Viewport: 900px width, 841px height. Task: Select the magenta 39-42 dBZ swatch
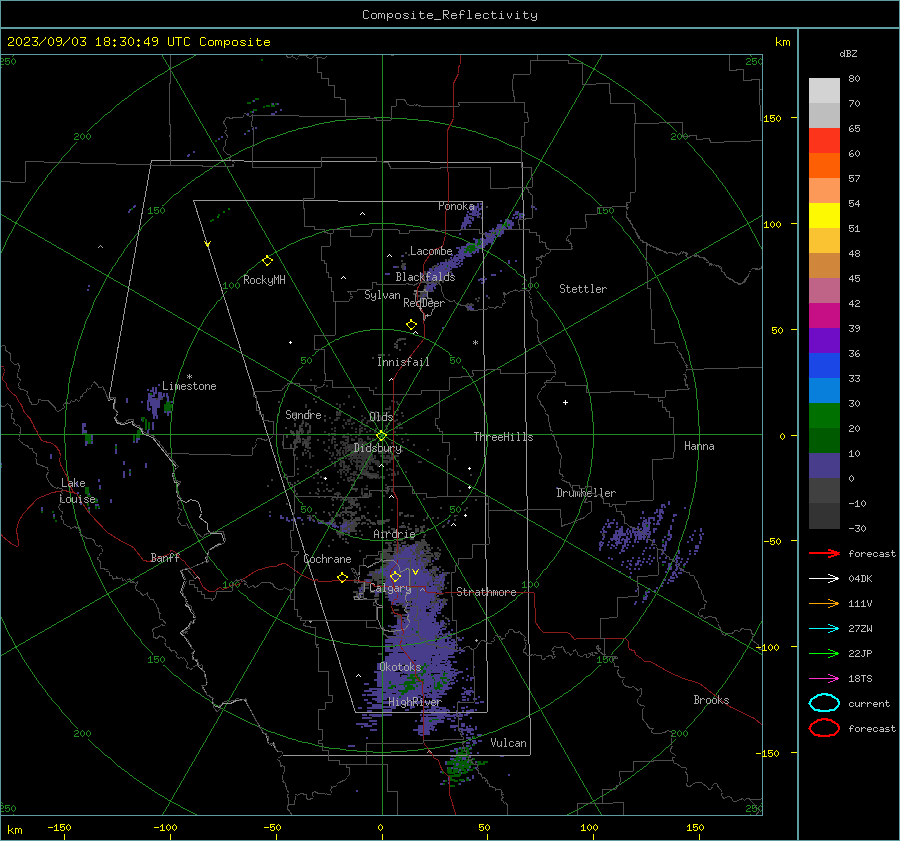click(x=824, y=316)
